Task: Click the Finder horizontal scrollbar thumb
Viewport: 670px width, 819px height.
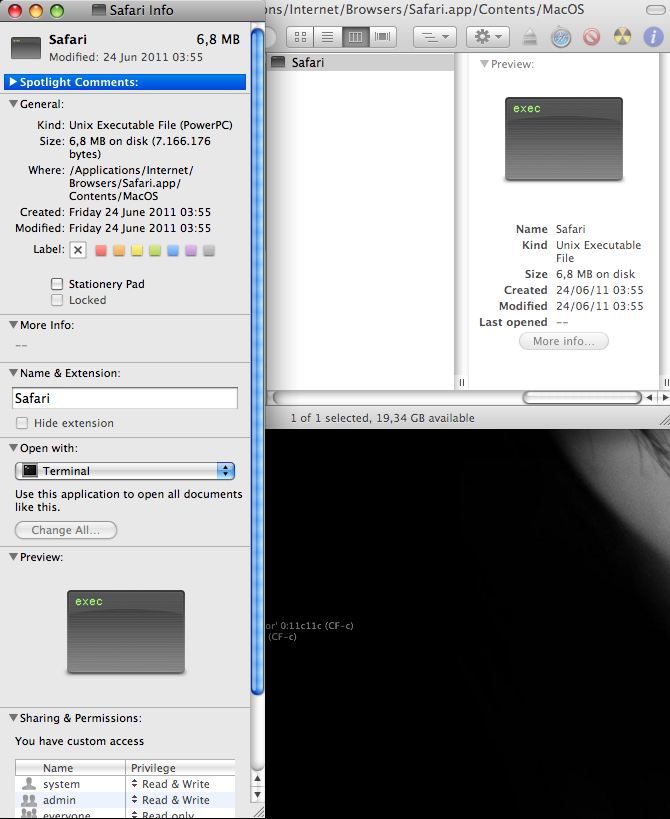Action: coord(582,397)
